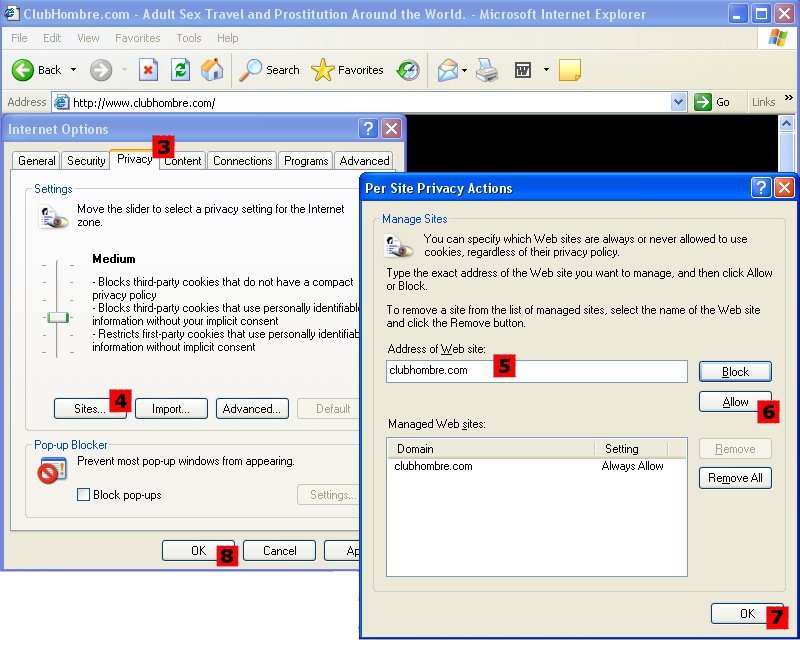Viewport: 800px width, 660px height.
Task: Open the File menu
Action: pos(19,38)
